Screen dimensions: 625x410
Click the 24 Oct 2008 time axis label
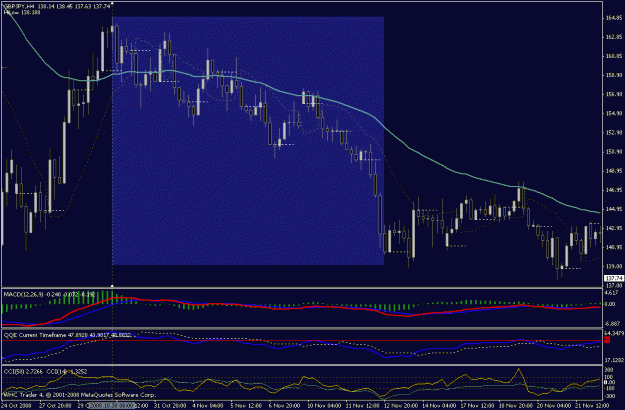tap(16, 405)
